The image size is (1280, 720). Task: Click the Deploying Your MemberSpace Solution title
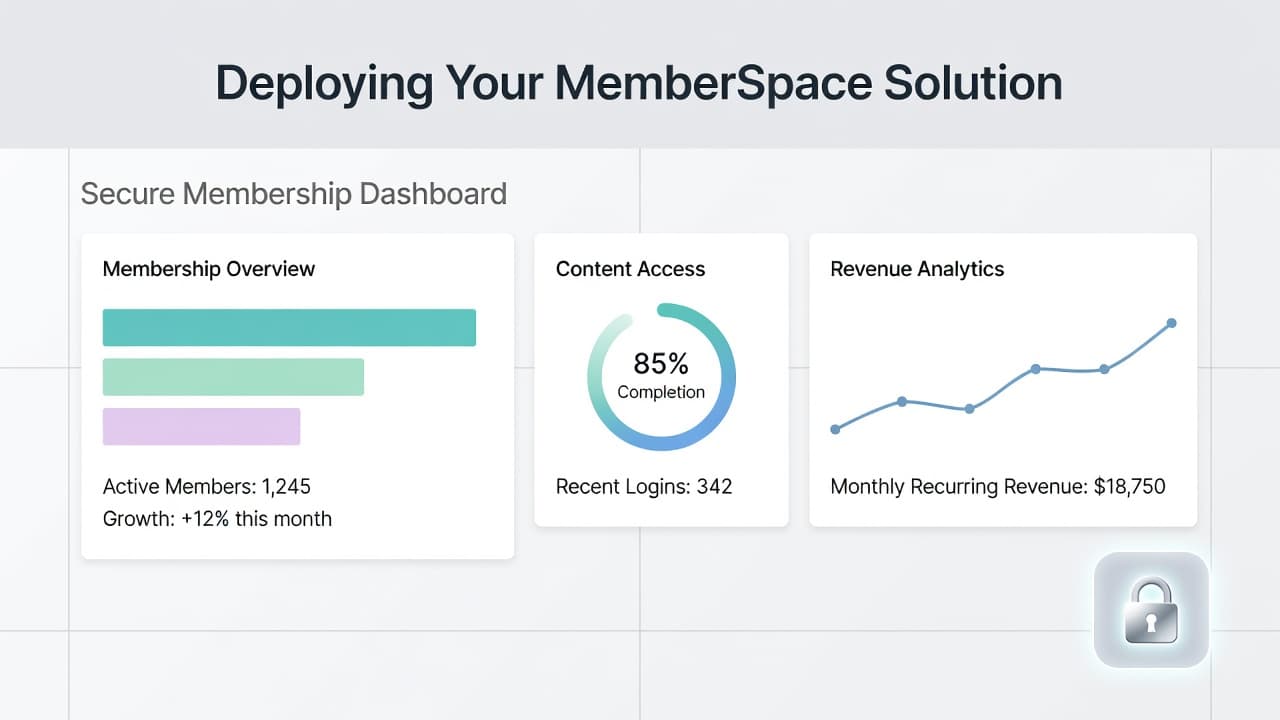click(639, 83)
